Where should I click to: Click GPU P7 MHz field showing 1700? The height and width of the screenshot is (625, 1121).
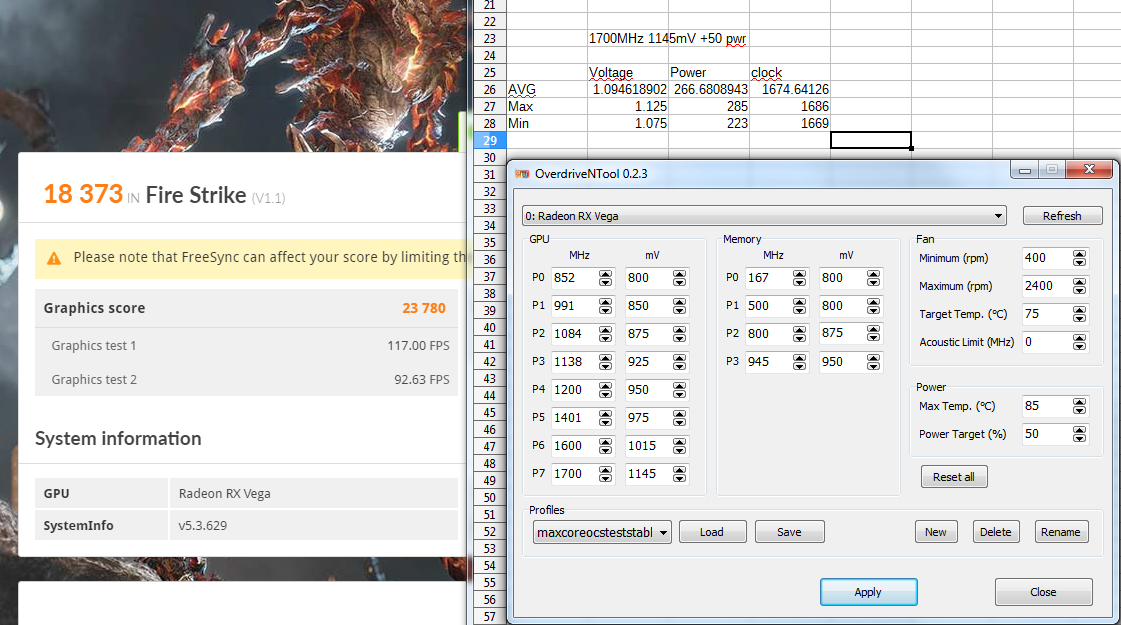coord(574,473)
